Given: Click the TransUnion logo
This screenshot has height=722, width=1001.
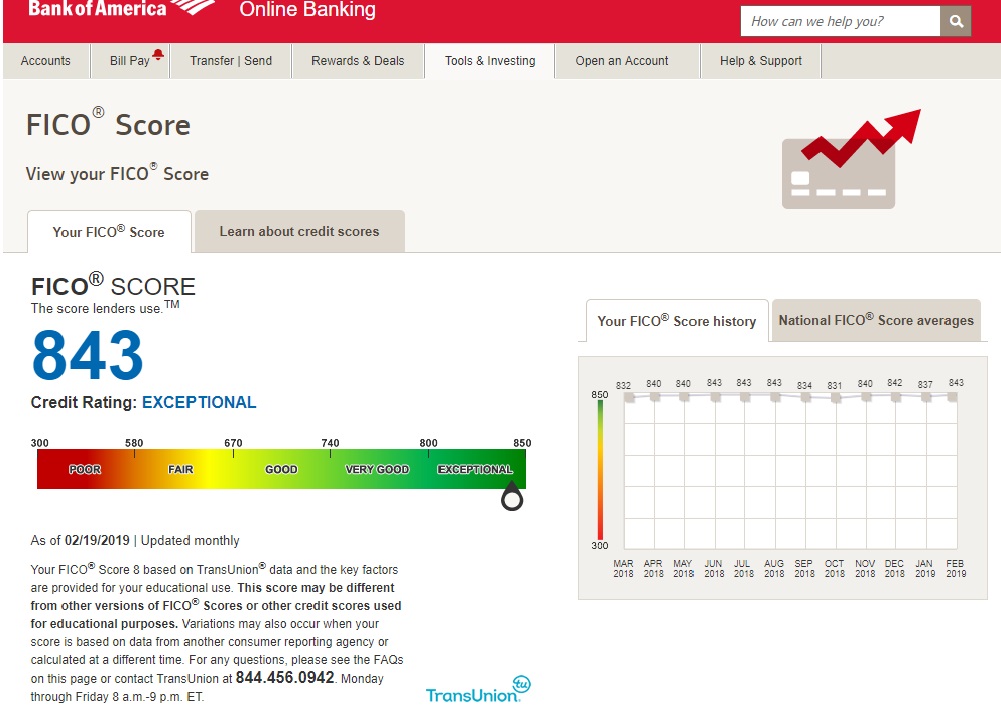Looking at the screenshot, I should [x=478, y=689].
